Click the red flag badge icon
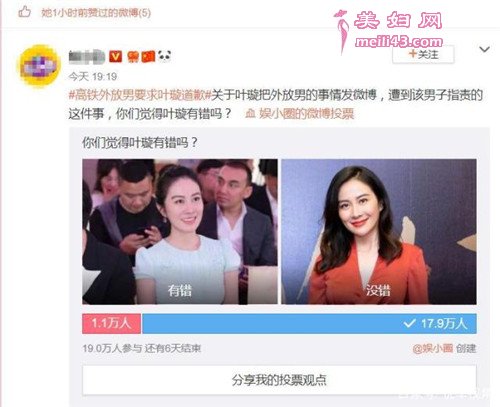This screenshot has height=407, width=500. point(149,56)
